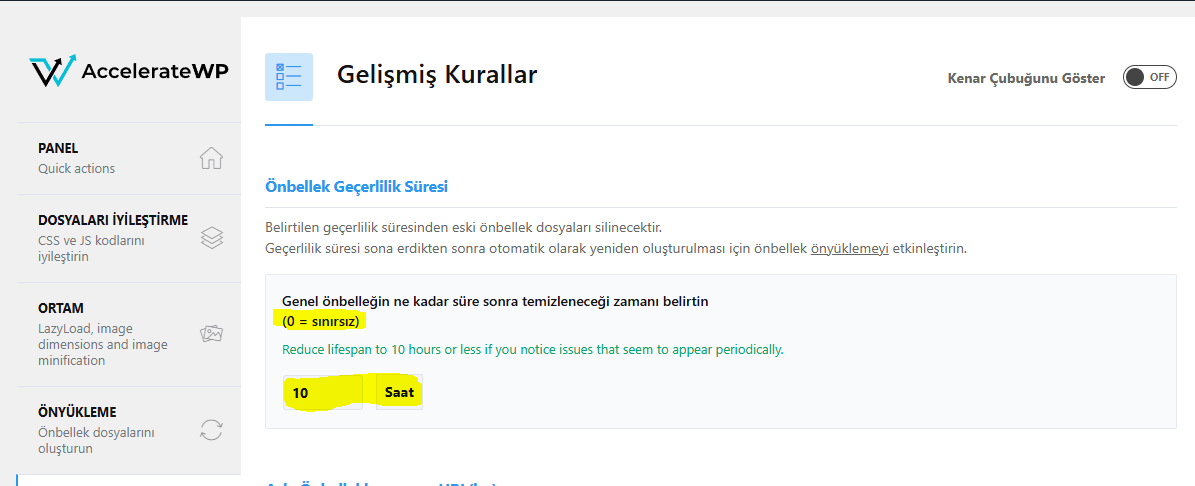
Task: Toggle the Kenar Çubuğunu Göster switch
Action: click(x=1149, y=77)
